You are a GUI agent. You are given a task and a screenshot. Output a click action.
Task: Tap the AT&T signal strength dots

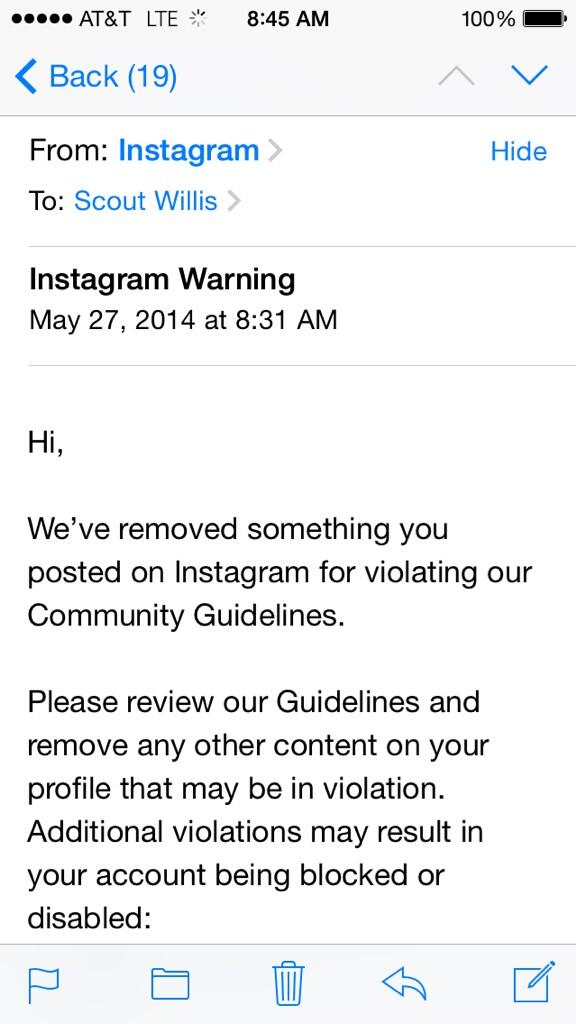click(x=41, y=20)
